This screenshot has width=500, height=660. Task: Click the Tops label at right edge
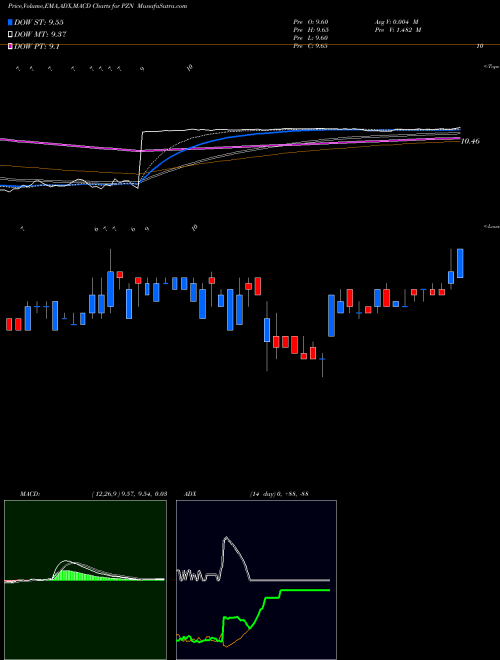(492, 67)
